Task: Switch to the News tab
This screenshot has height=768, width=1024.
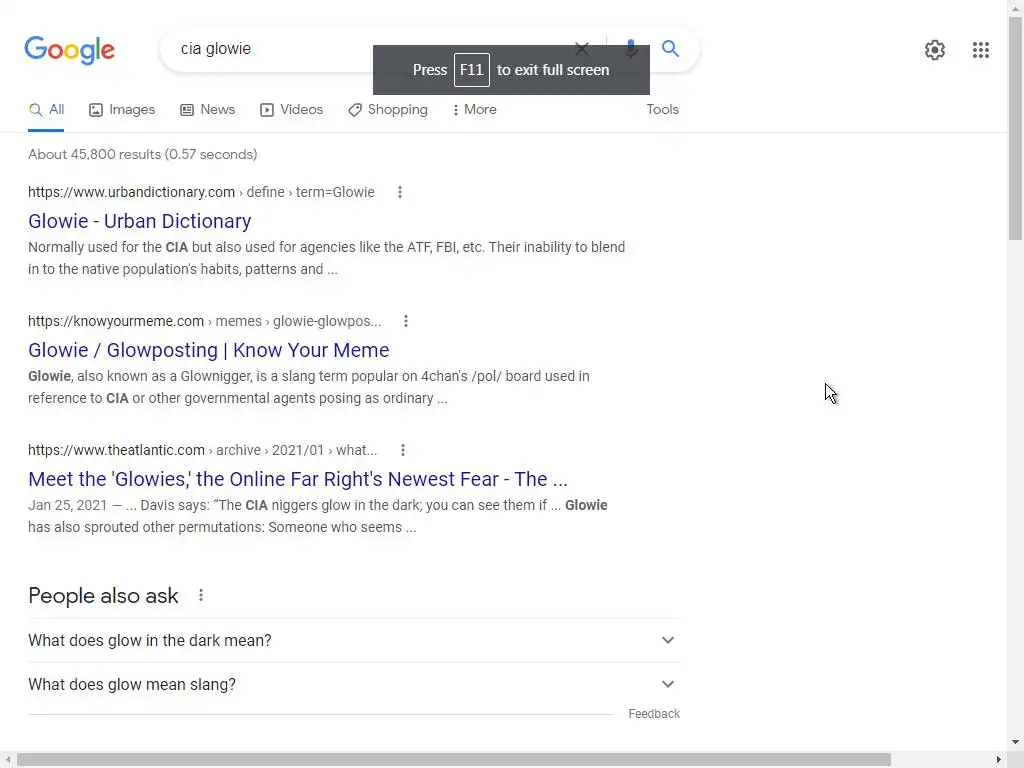Action: coord(208,110)
